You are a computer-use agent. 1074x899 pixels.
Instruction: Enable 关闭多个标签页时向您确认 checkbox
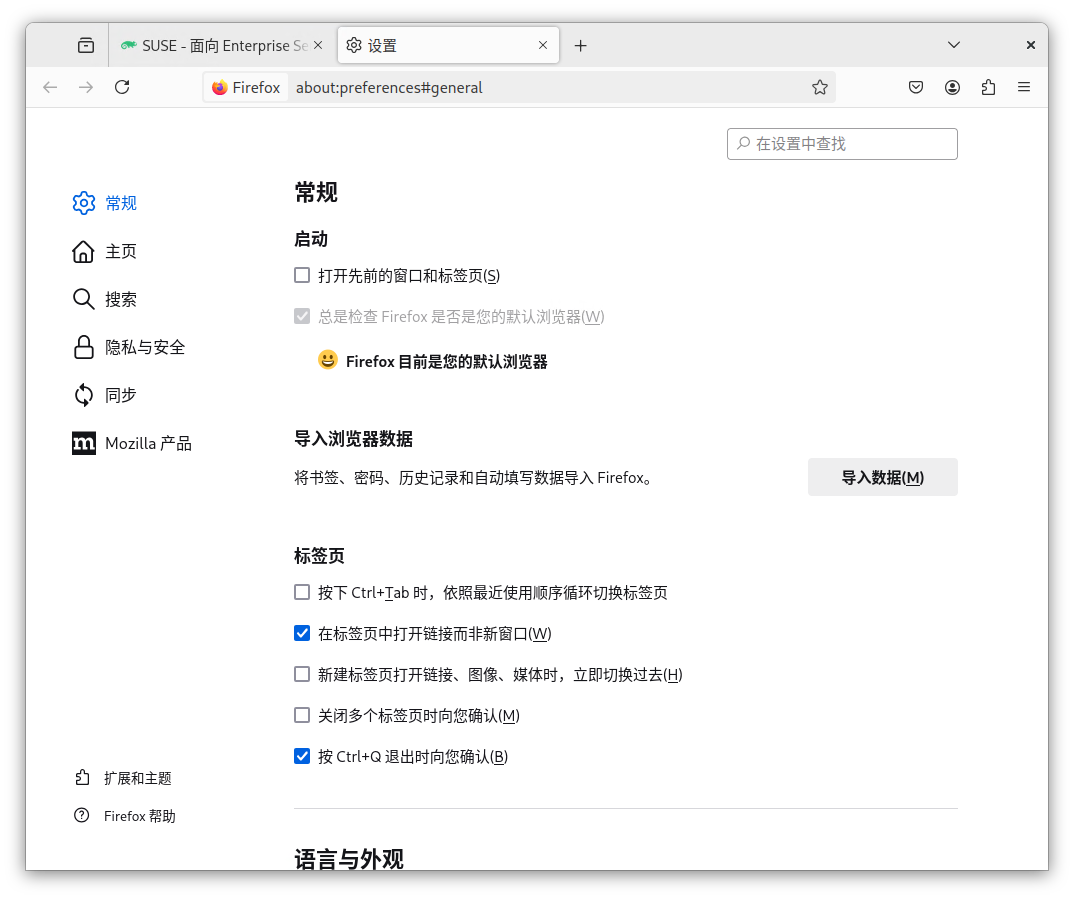[x=302, y=716]
